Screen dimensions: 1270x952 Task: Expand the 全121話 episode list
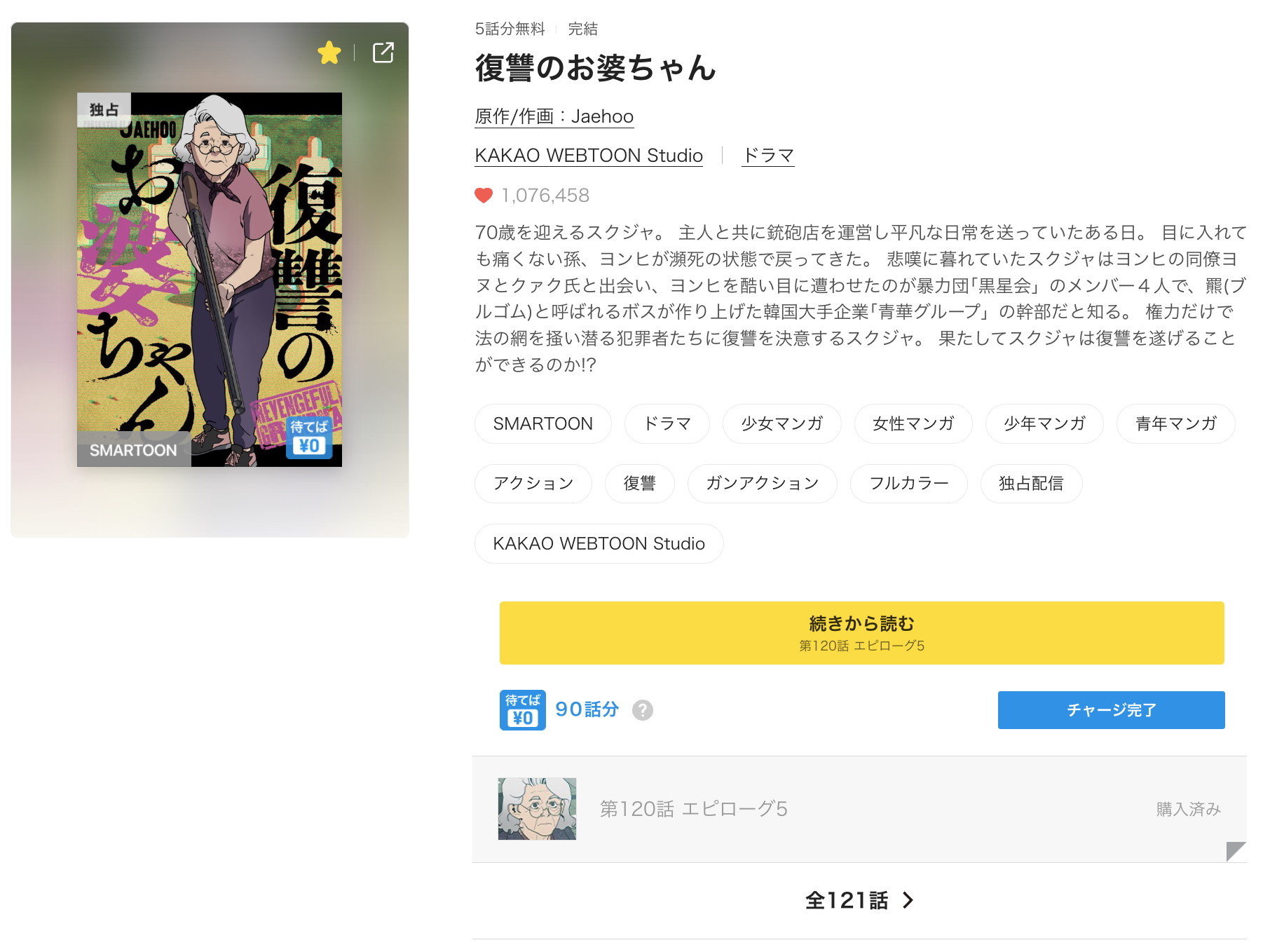847,900
